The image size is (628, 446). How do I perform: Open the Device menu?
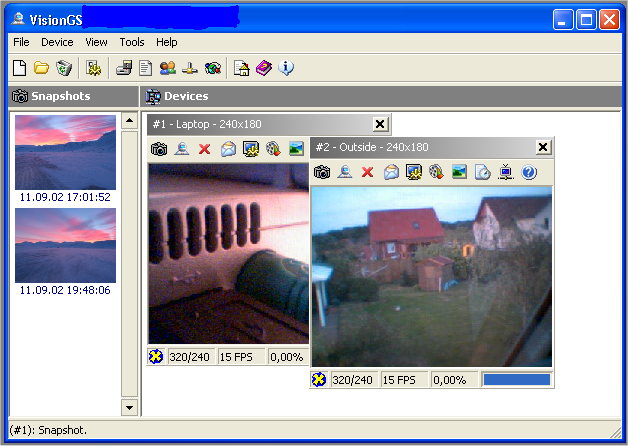point(57,42)
